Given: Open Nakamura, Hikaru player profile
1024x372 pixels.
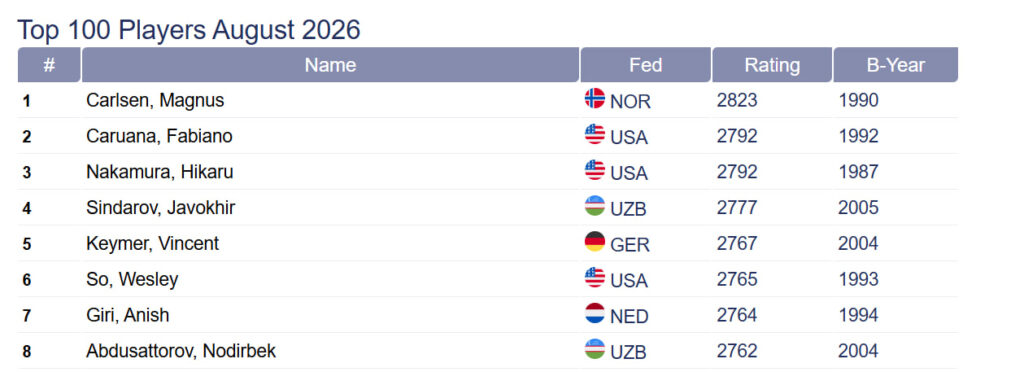Looking at the screenshot, I should [x=159, y=172].
